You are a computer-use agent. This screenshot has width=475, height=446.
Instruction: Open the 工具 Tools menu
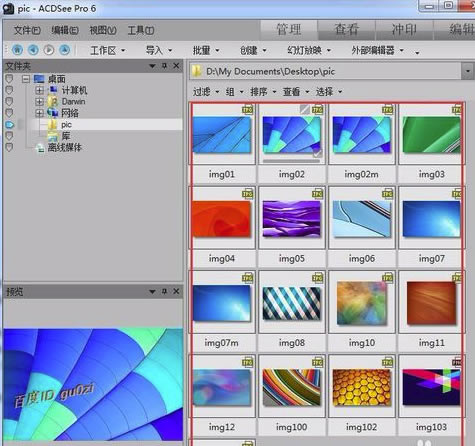coord(141,30)
